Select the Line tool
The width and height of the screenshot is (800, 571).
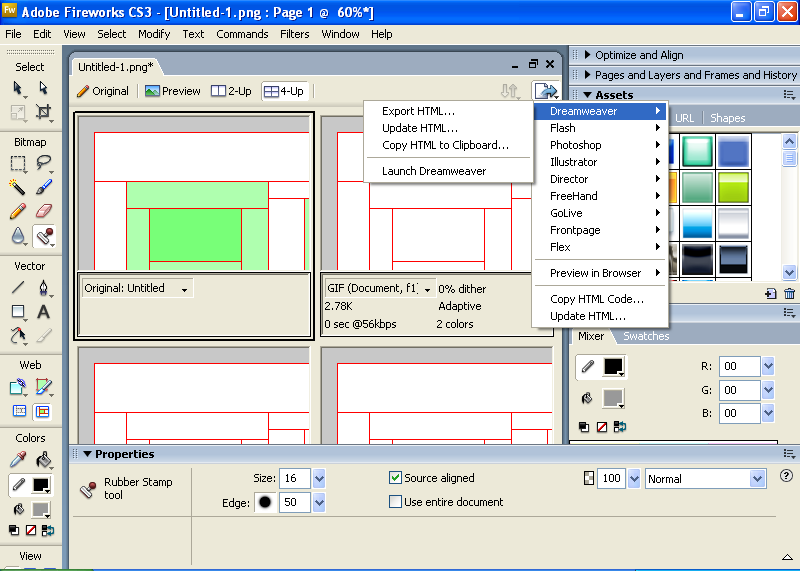pos(18,287)
